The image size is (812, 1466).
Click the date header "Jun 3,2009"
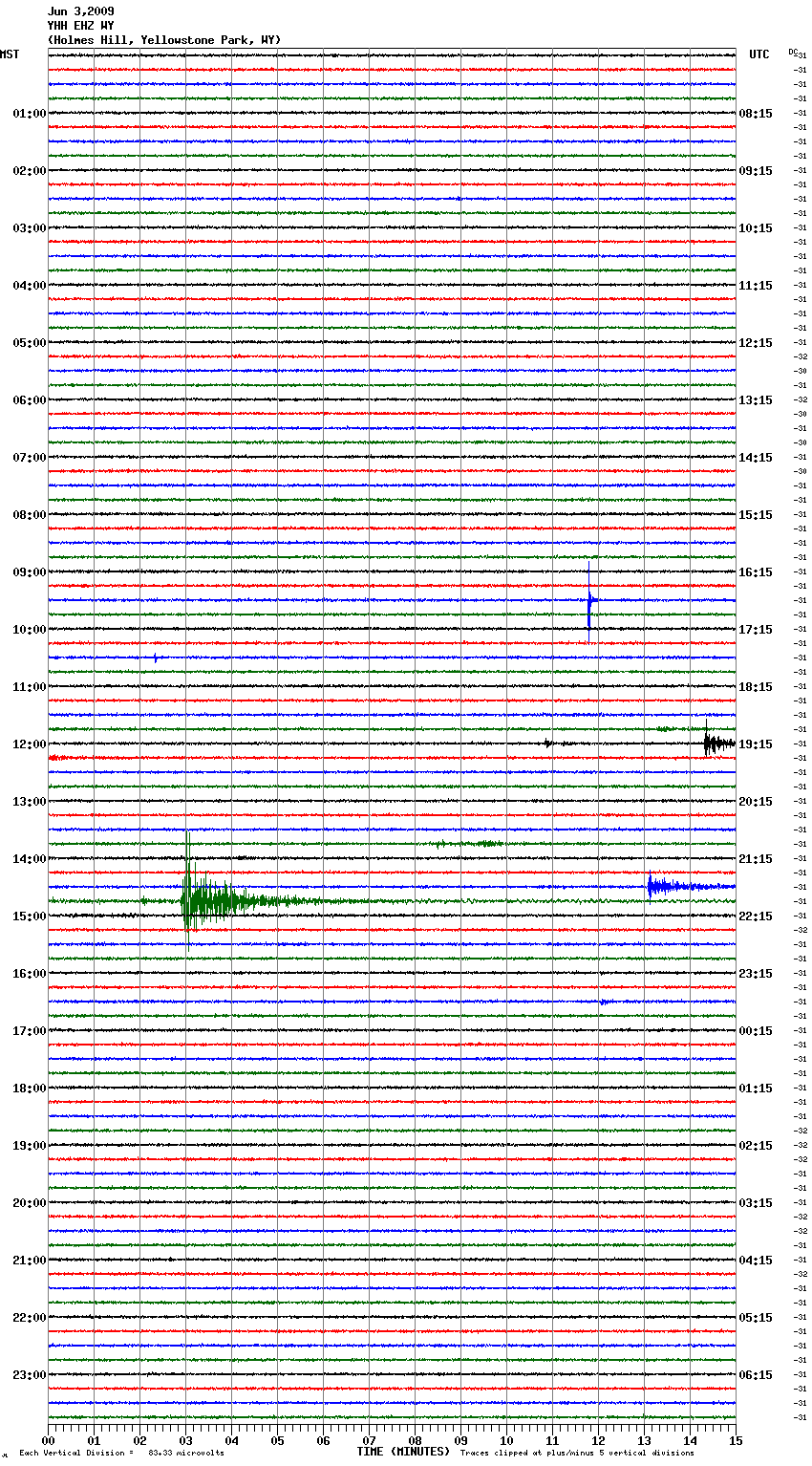(x=80, y=11)
